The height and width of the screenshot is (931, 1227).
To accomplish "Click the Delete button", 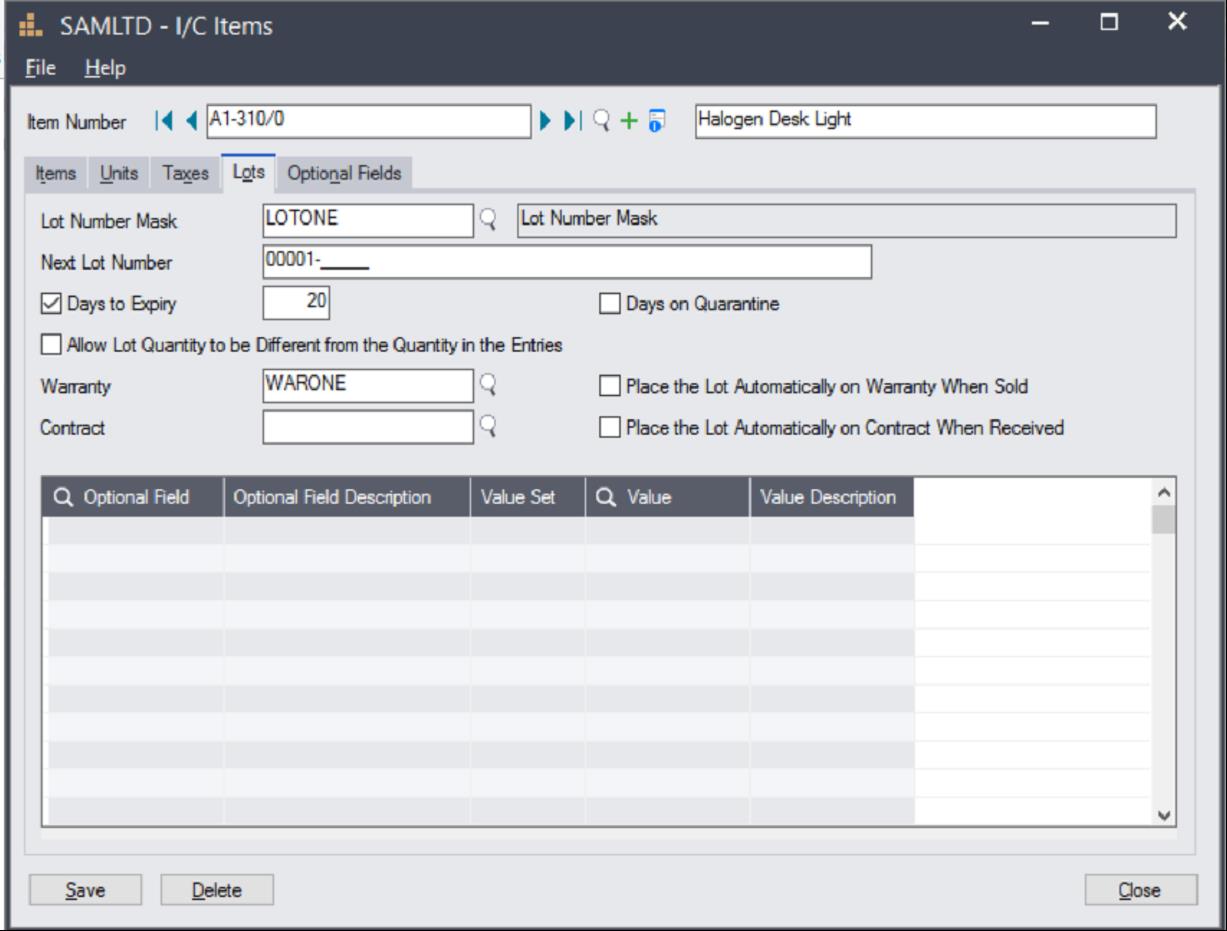I will [x=217, y=889].
